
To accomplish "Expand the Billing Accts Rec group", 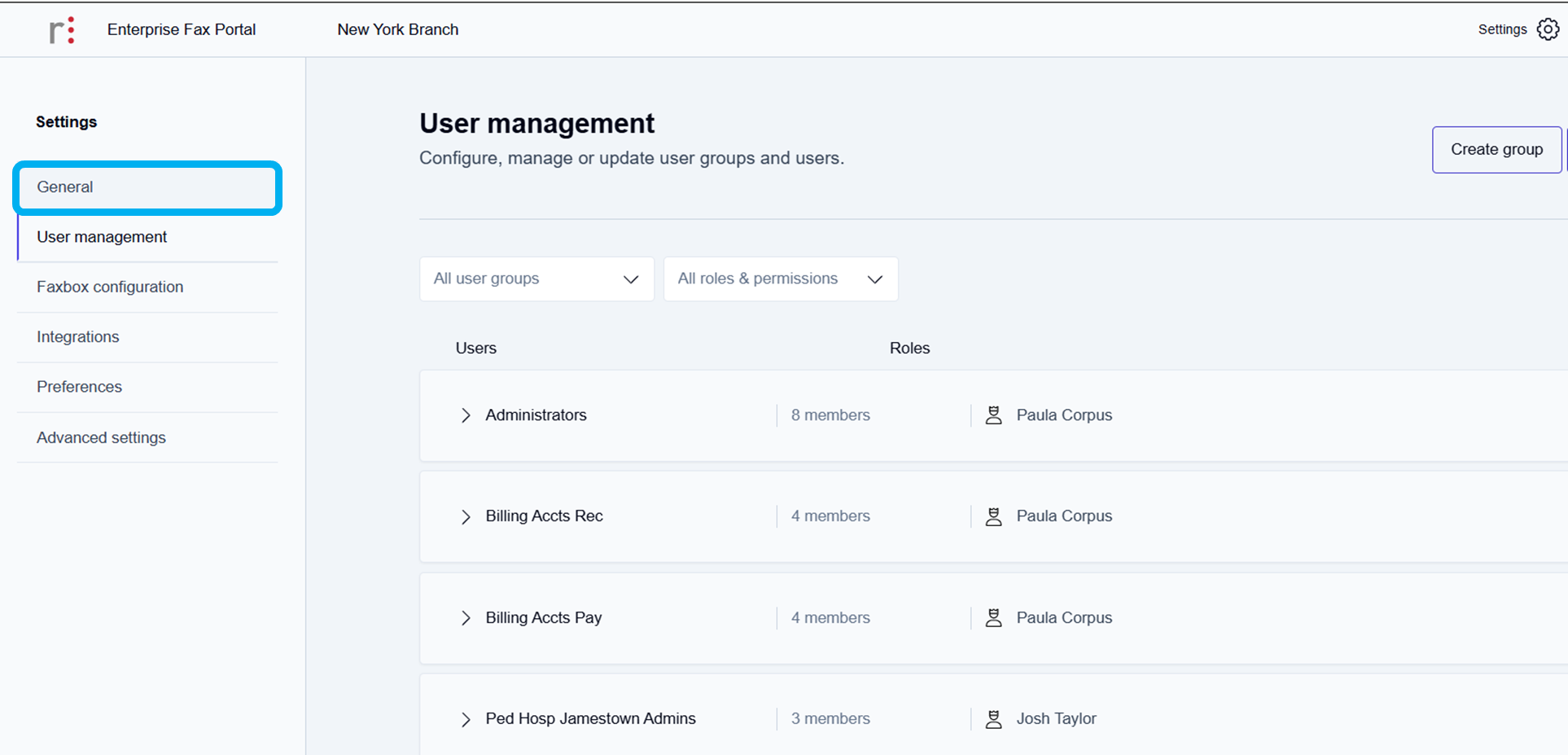I will coord(466,516).
